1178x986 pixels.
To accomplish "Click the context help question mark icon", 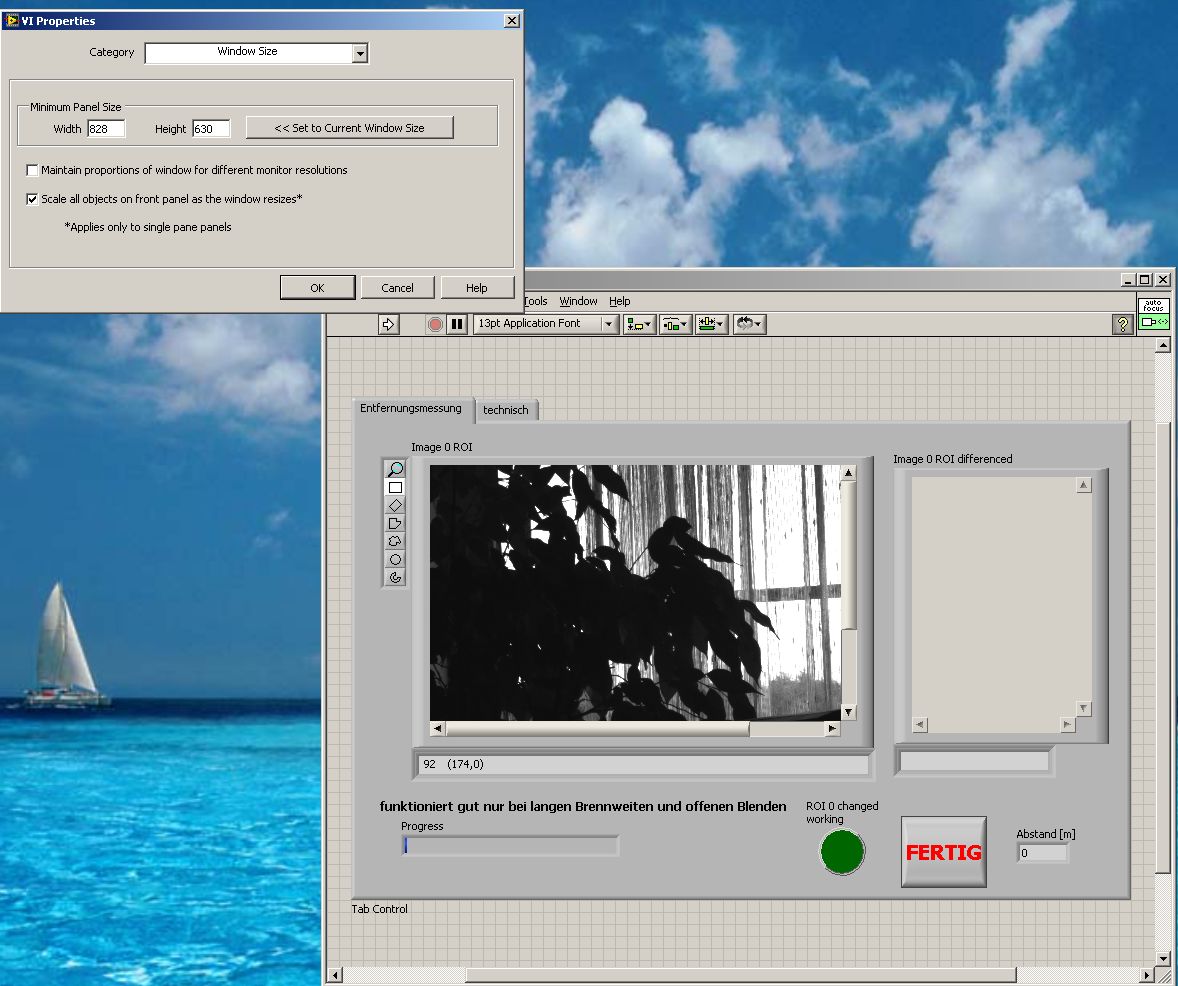I will click(x=1122, y=324).
